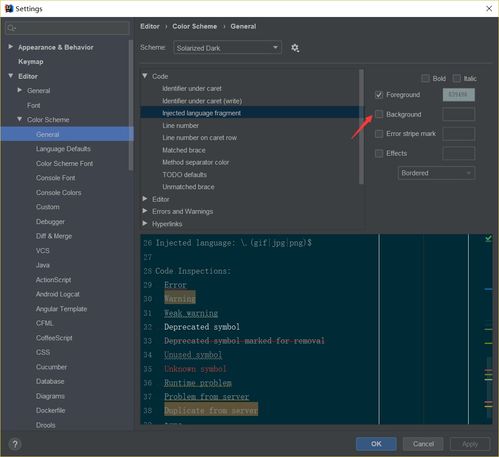The width and height of the screenshot is (499, 457).
Task: Click Warning text in preview
Action: (x=180, y=298)
